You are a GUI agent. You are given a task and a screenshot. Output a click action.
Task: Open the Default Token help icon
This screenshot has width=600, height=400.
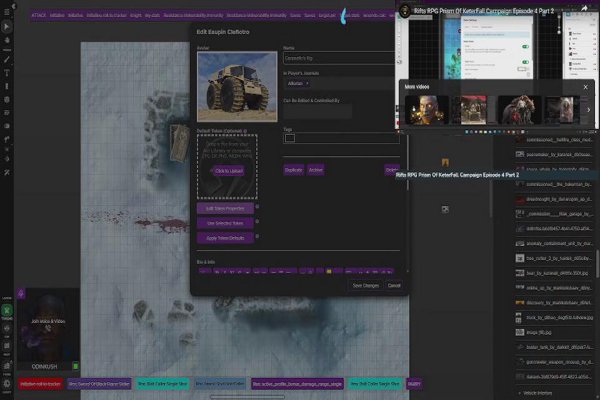tap(245, 131)
